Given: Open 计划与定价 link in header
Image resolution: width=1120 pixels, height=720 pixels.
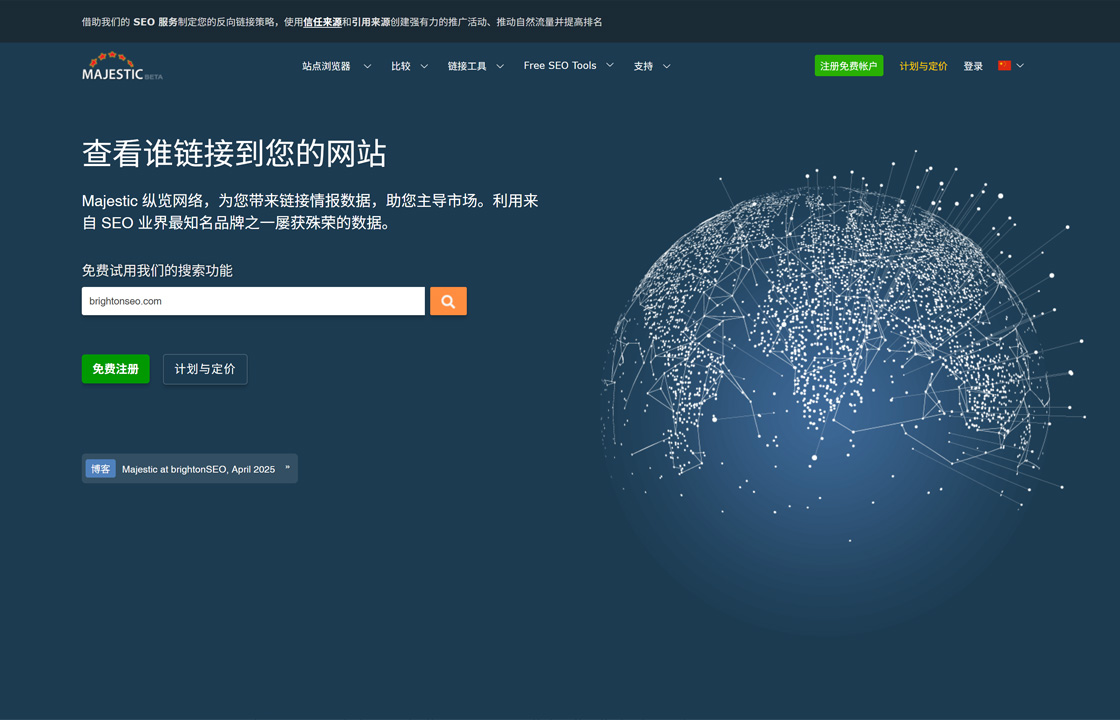Looking at the screenshot, I should [x=924, y=66].
